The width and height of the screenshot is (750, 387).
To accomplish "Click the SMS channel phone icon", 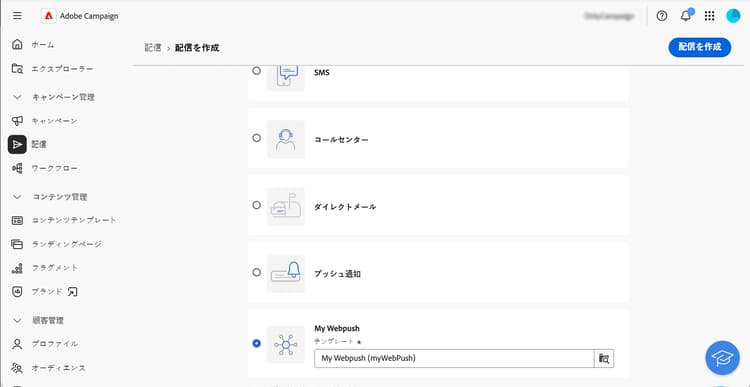I will (286, 77).
